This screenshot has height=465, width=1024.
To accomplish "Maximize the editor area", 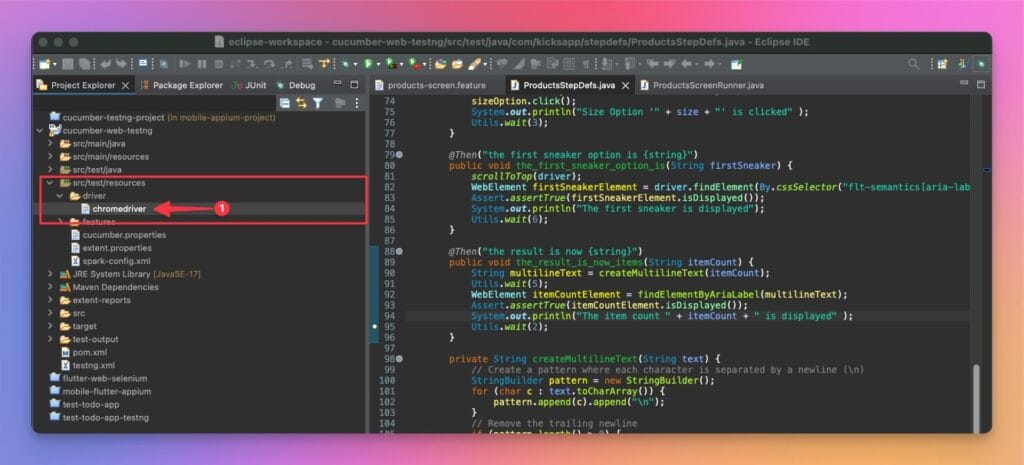I will click(x=980, y=84).
